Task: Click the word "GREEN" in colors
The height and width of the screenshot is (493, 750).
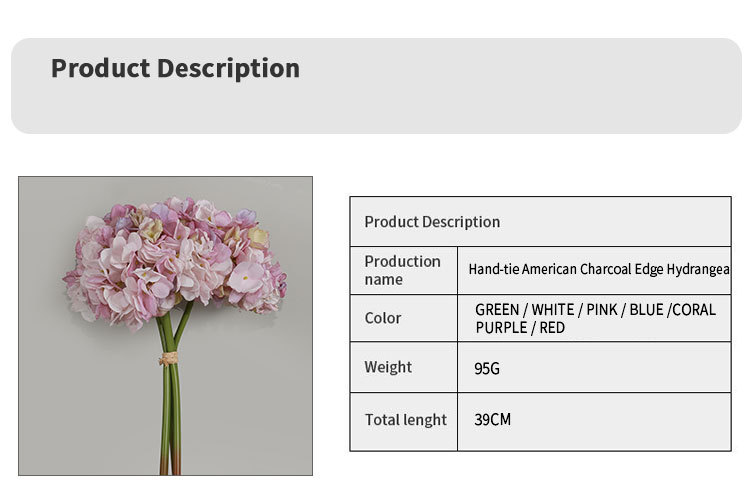Action: coord(497,310)
